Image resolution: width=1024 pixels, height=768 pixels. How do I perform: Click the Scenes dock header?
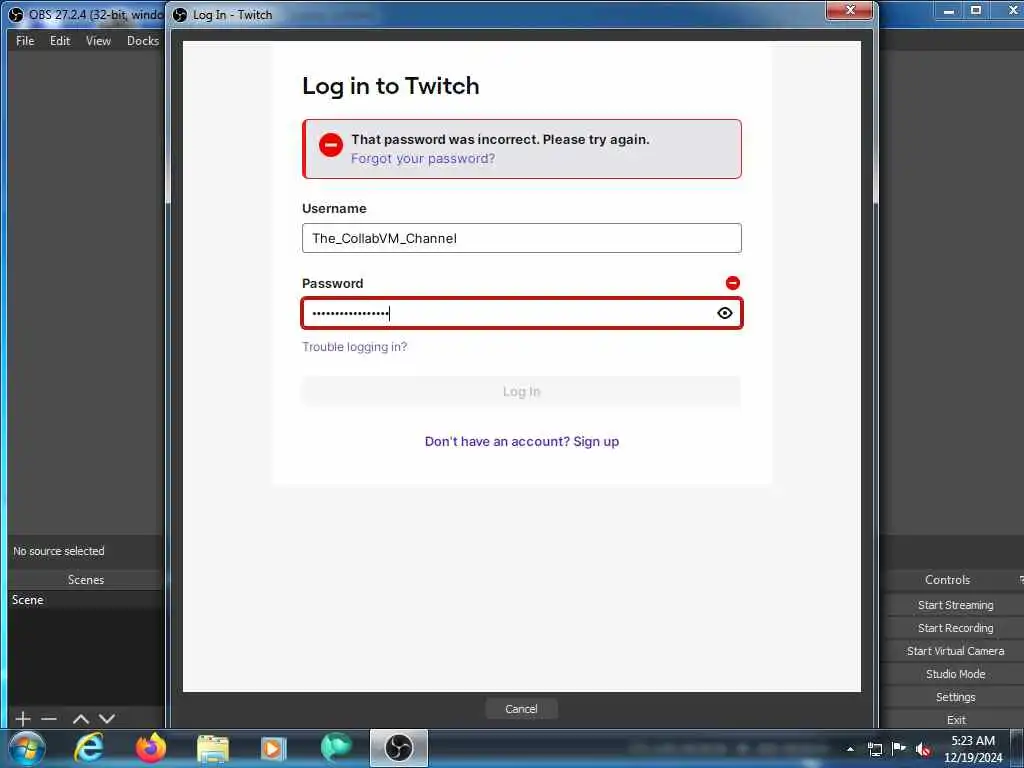click(86, 579)
